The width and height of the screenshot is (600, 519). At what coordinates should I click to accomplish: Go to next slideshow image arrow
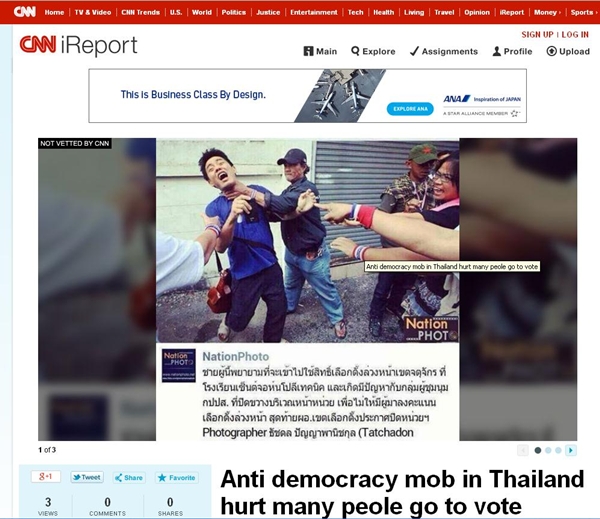pos(571,450)
